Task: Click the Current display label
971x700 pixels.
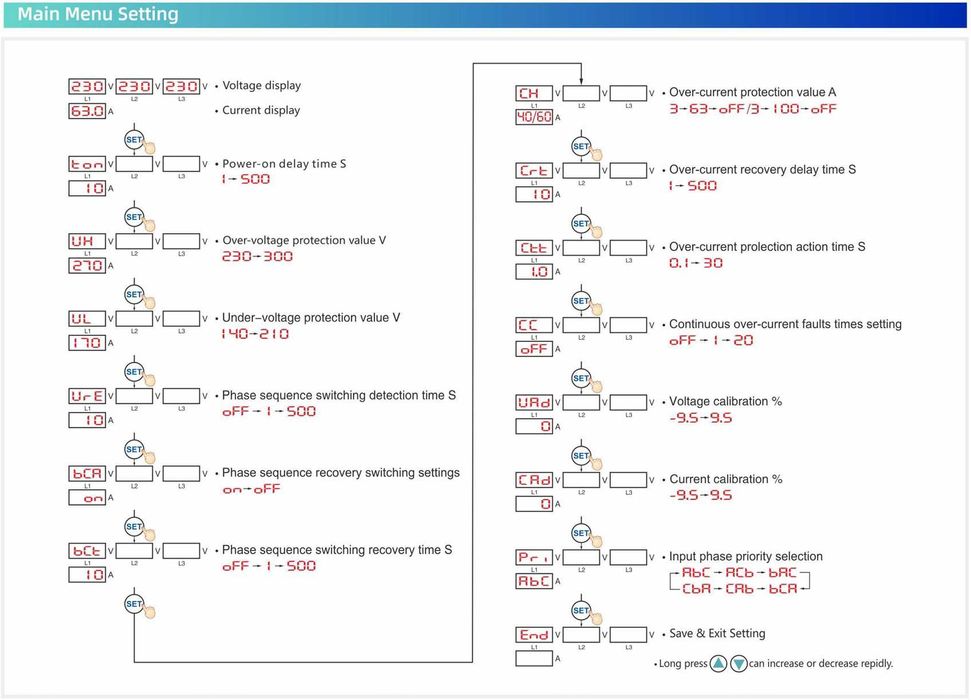Action: point(261,110)
